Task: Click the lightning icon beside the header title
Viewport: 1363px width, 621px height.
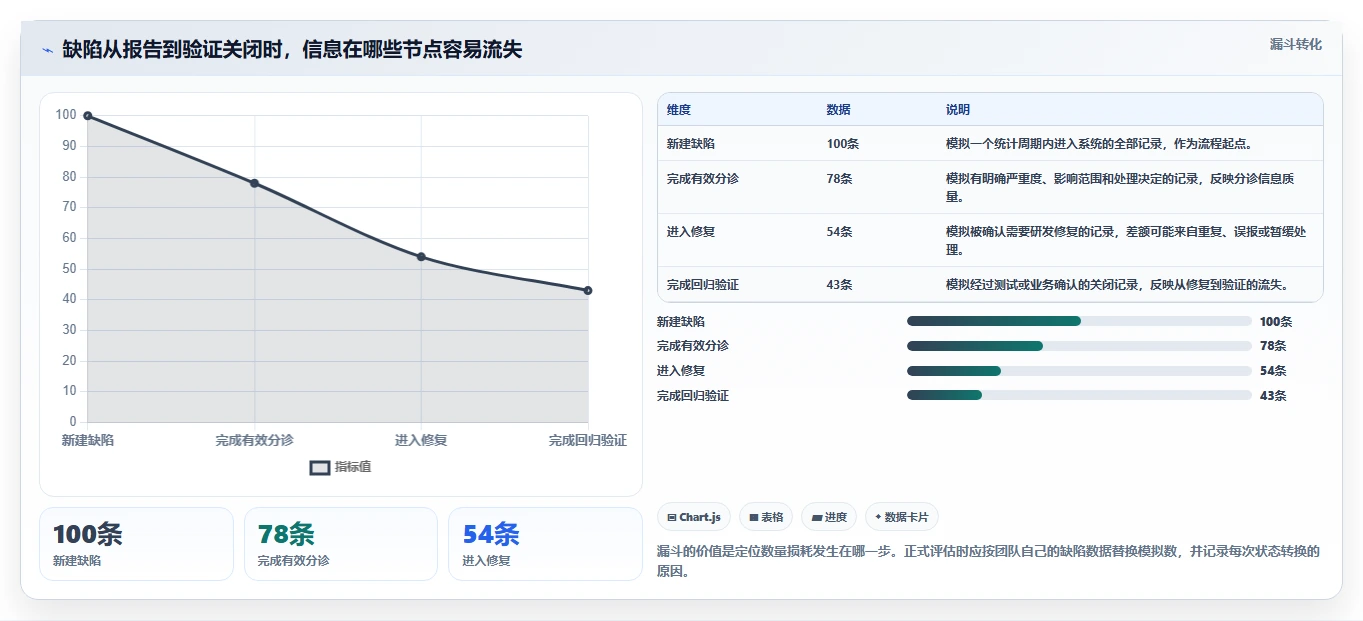Action: pyautogui.click(x=48, y=50)
